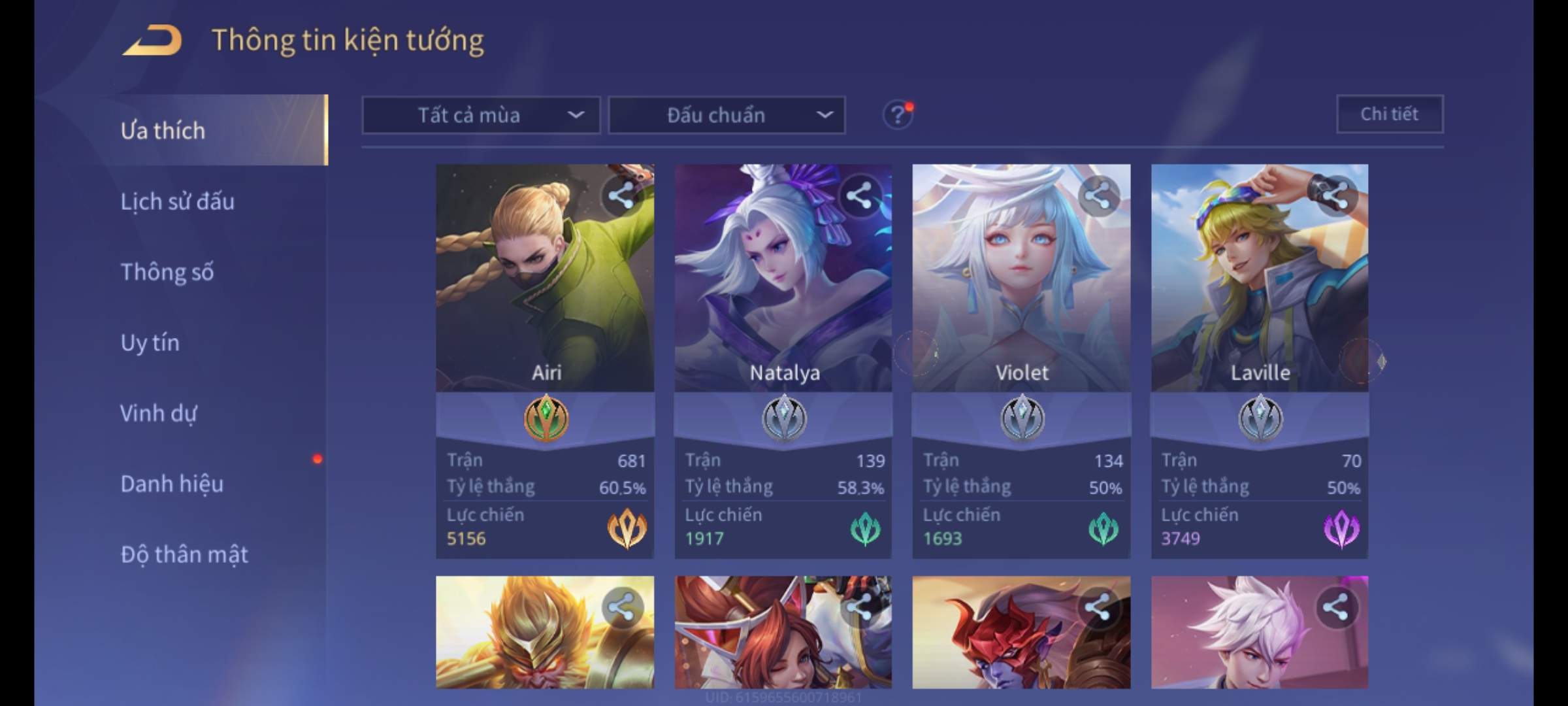Image resolution: width=1568 pixels, height=706 pixels.
Task: Tap share icon on monkey king hero card
Action: click(x=621, y=607)
